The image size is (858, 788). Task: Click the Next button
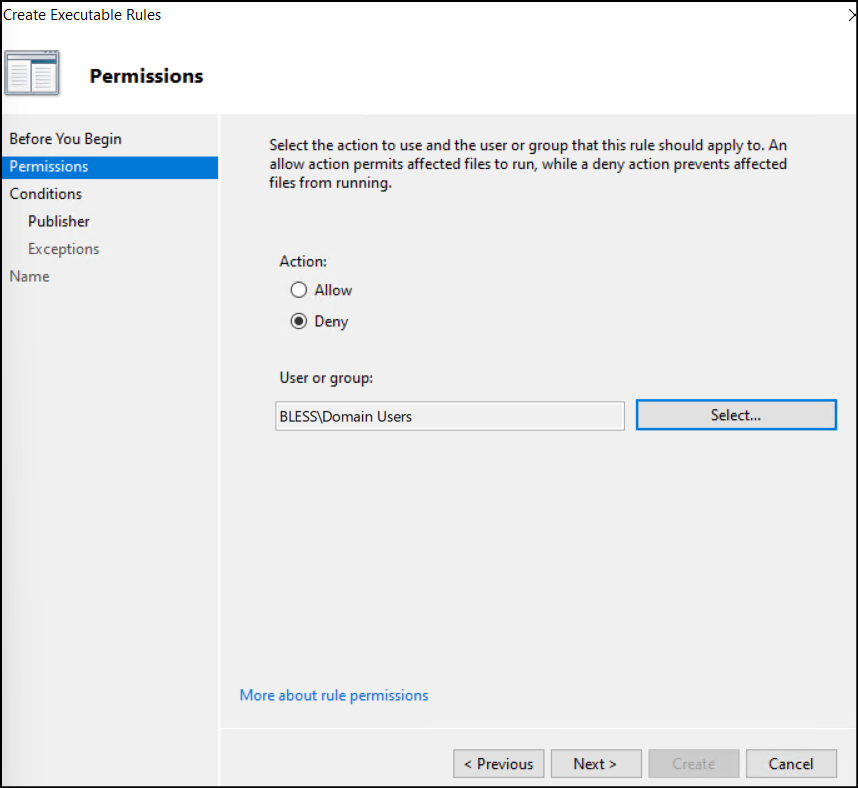pos(596,763)
